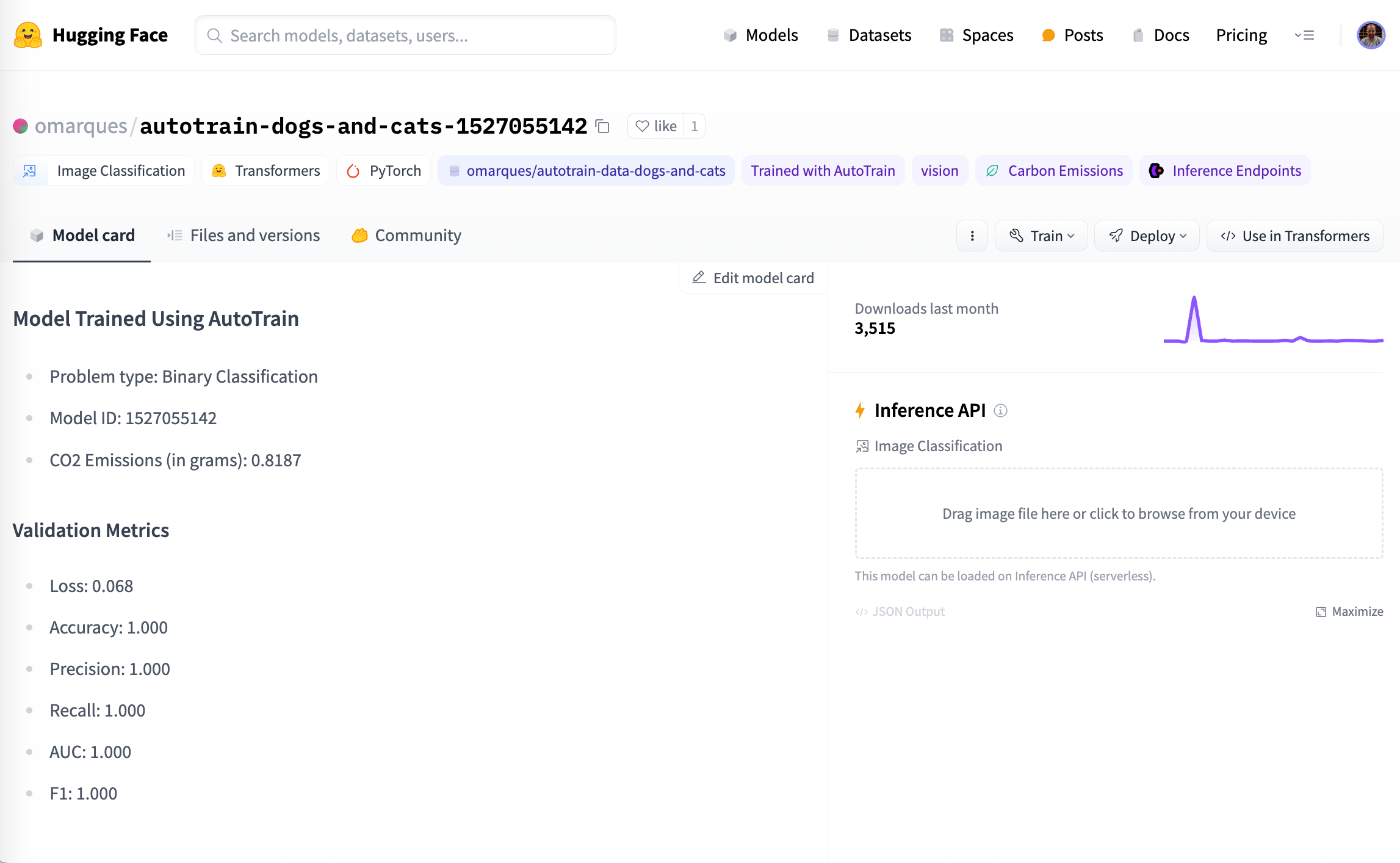The image size is (1400, 863).
Task: Open Docs in top navigation
Action: (x=1160, y=35)
